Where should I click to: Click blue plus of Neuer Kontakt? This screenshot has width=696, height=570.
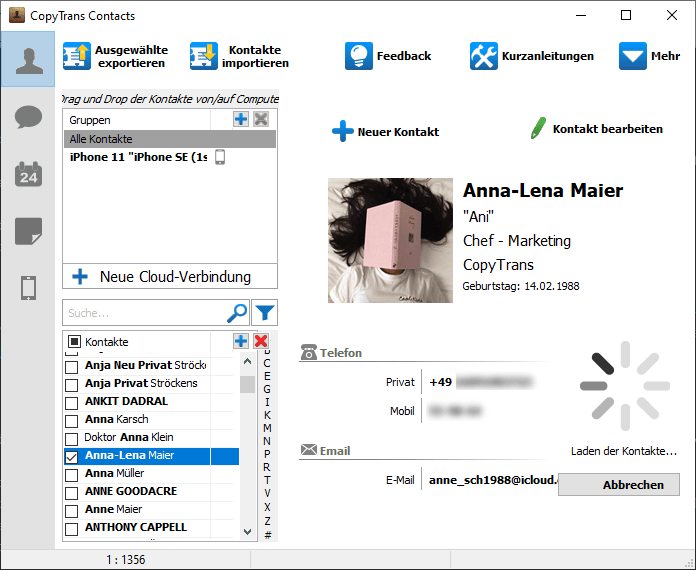click(343, 131)
